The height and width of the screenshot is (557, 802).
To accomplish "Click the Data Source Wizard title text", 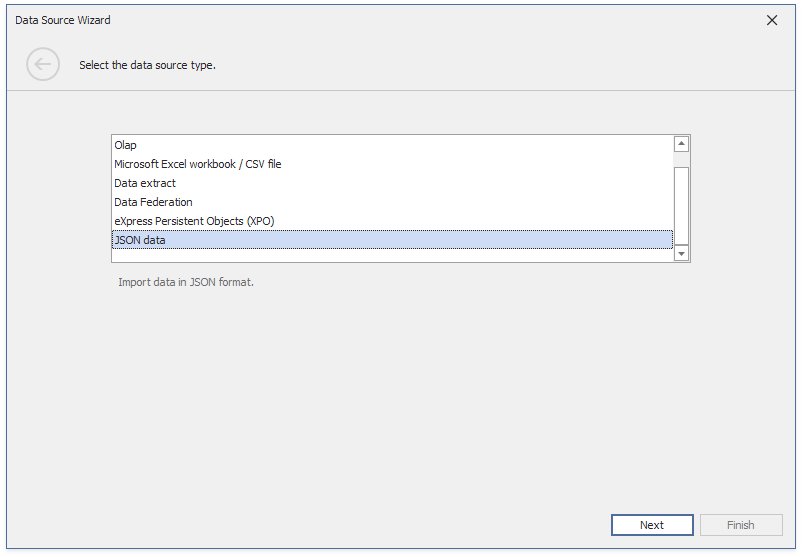I will 63,20.
